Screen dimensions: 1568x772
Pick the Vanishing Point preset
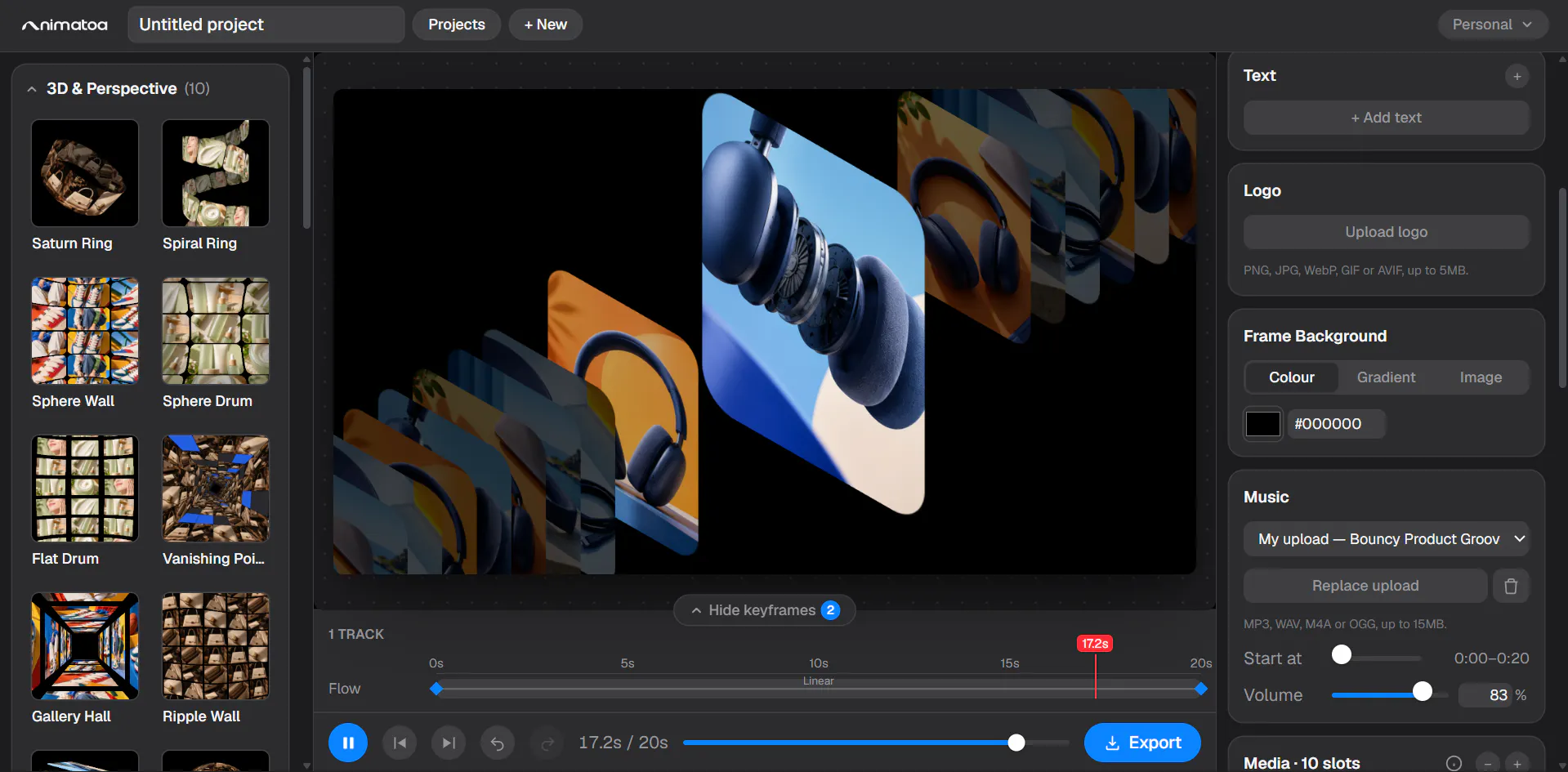[x=216, y=489]
